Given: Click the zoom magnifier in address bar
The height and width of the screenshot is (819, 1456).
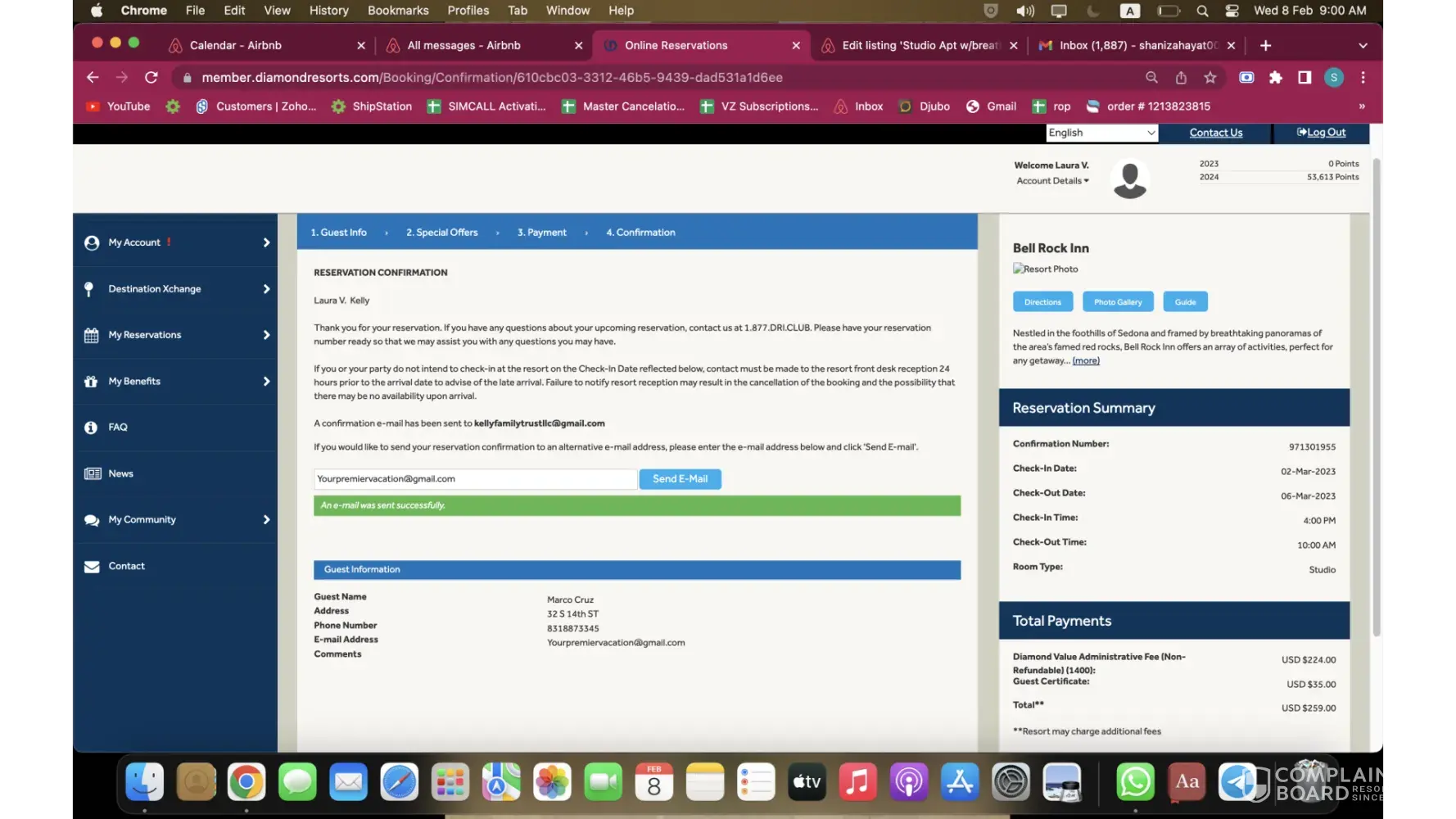Looking at the screenshot, I should click(1151, 77).
